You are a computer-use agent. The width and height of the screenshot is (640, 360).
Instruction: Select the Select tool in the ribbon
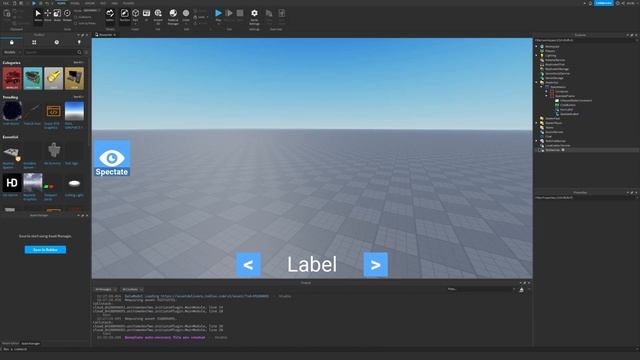click(x=38, y=15)
